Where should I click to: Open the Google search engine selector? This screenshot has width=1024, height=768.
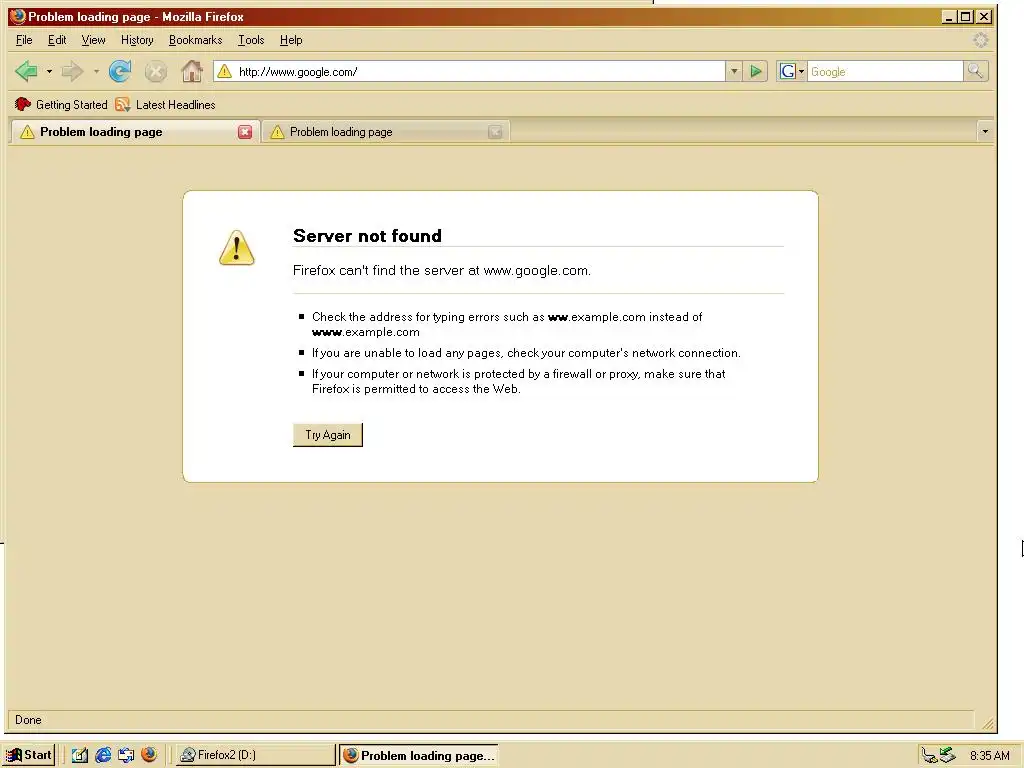click(791, 71)
